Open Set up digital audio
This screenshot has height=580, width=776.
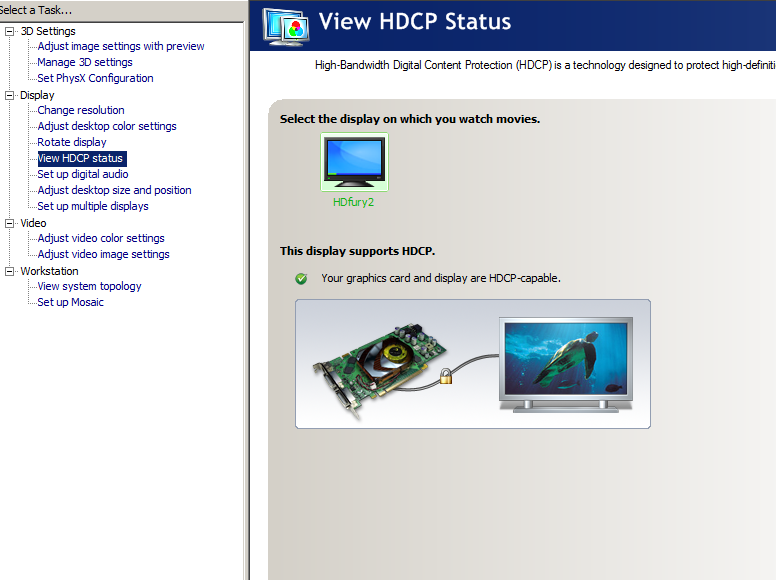coord(83,174)
